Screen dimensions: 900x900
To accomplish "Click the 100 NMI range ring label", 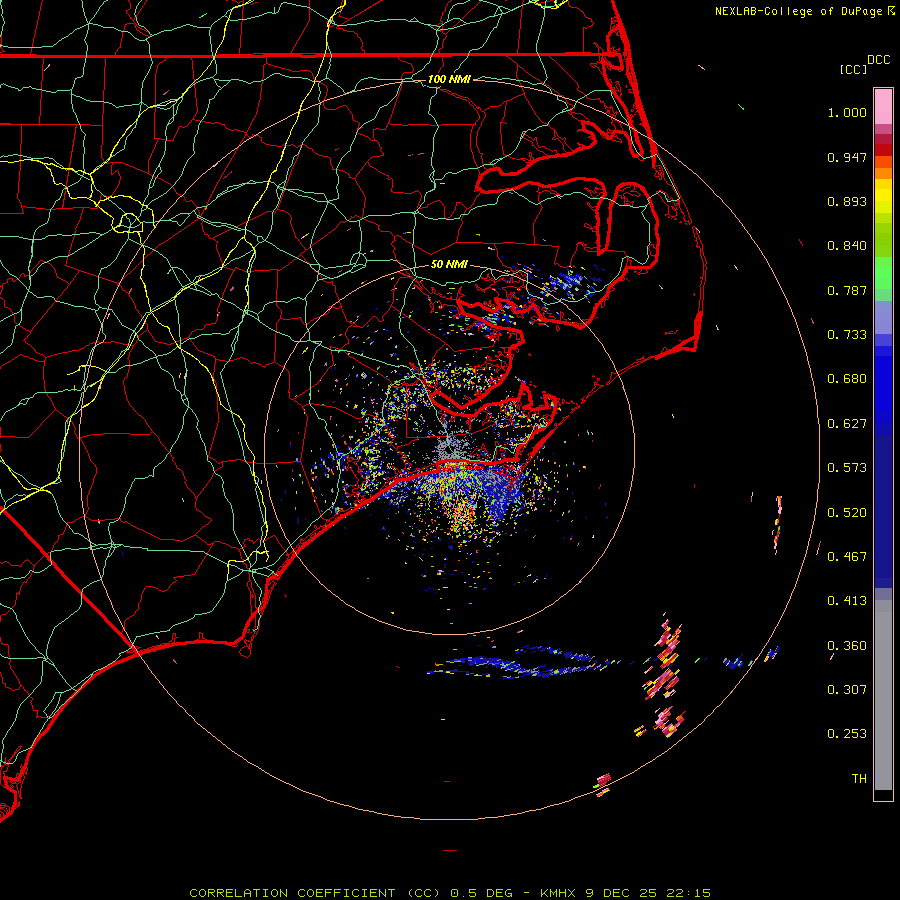I will point(449,79).
